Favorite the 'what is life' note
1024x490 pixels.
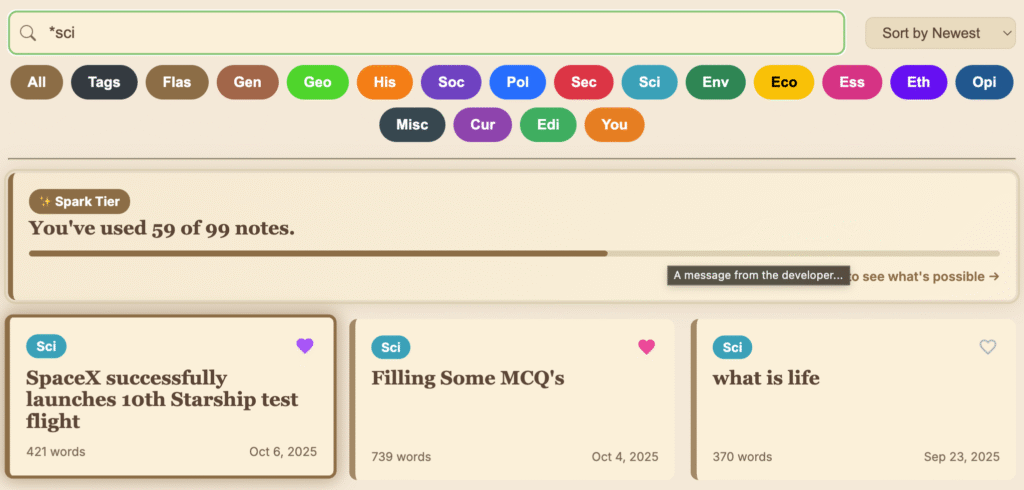(x=988, y=347)
